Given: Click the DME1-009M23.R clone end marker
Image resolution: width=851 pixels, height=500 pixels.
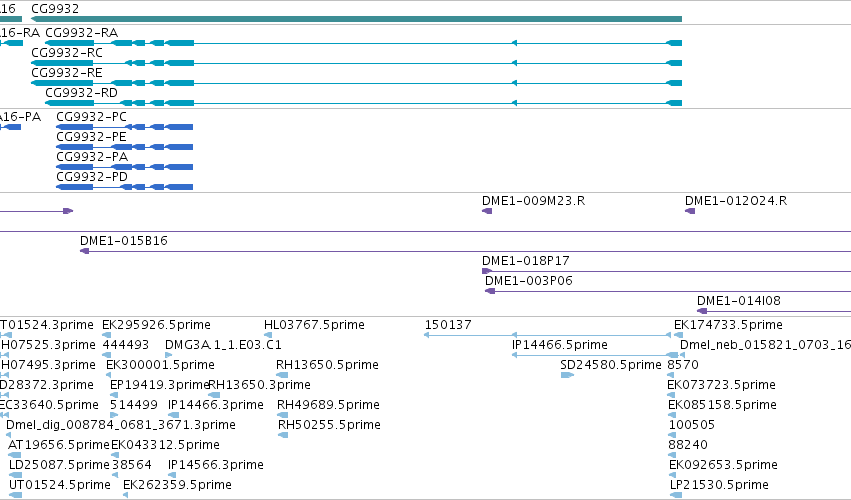Looking at the screenshot, I should [x=487, y=211].
